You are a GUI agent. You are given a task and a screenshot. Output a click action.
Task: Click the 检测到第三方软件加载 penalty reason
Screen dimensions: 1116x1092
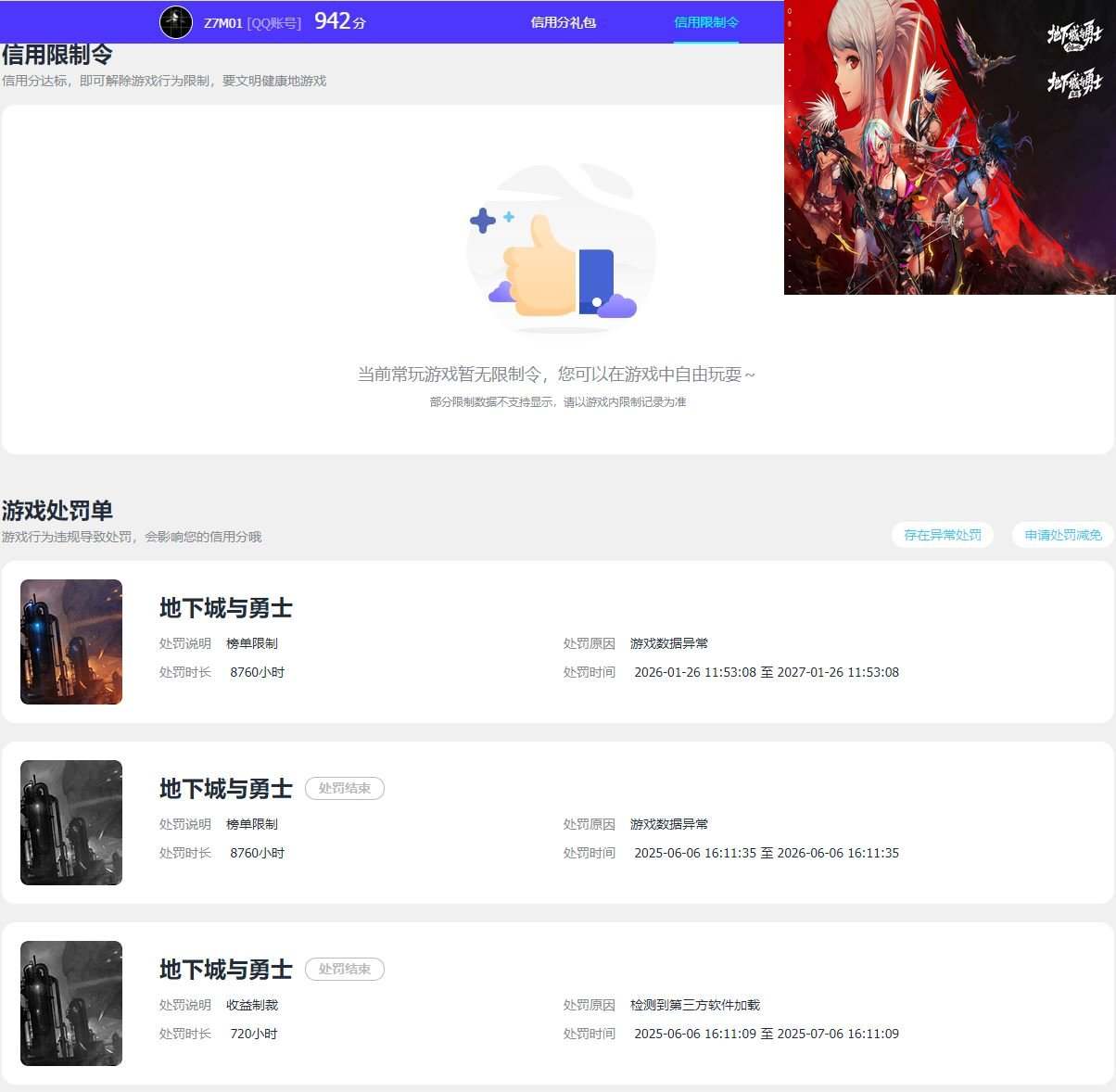(x=695, y=1005)
